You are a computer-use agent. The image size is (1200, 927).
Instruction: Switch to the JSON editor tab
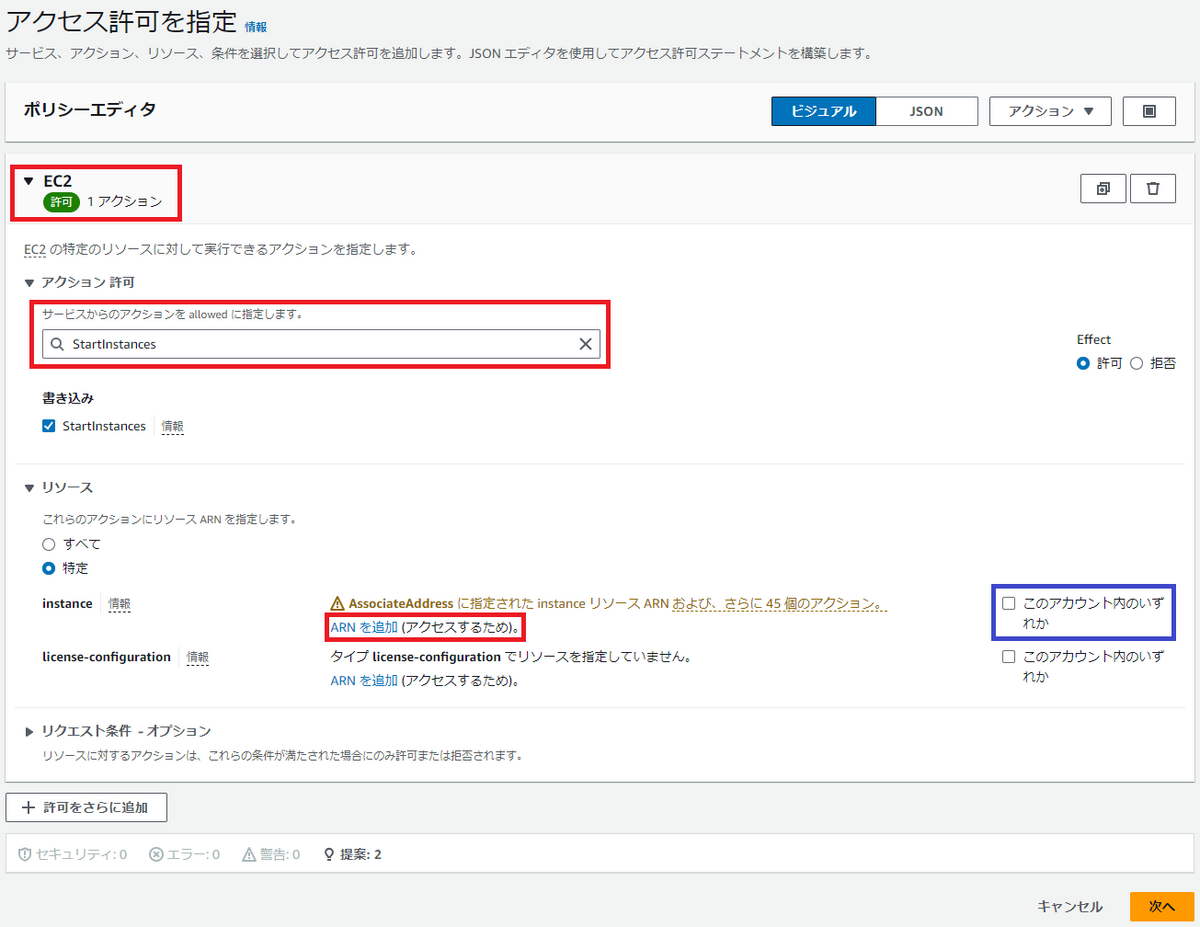(926, 111)
